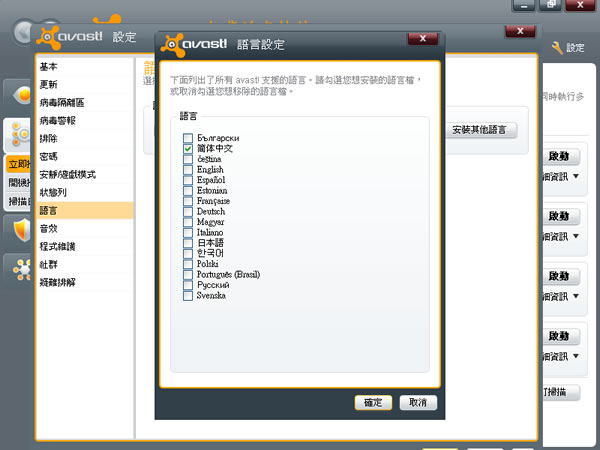This screenshot has width=600, height=450.
Task: Check the Български language checkbox
Action: tap(188, 138)
